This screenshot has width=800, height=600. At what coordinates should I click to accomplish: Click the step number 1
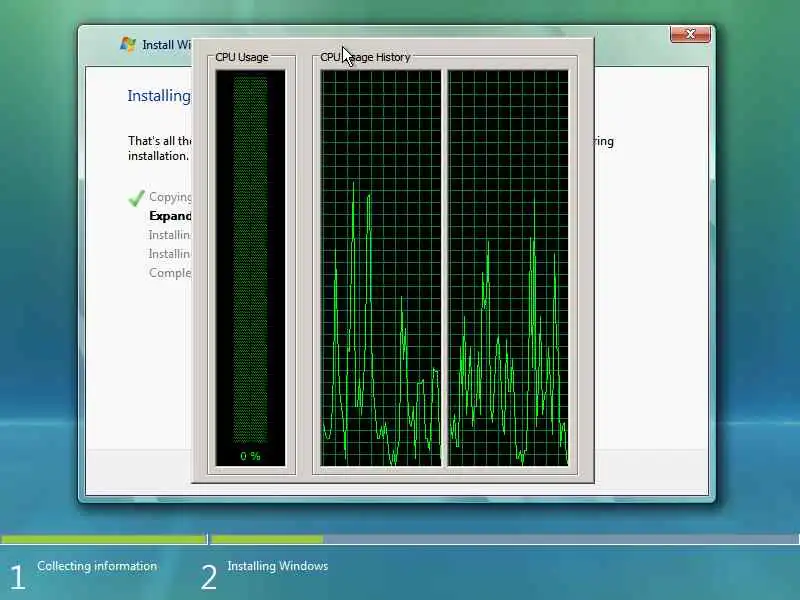pos(17,578)
